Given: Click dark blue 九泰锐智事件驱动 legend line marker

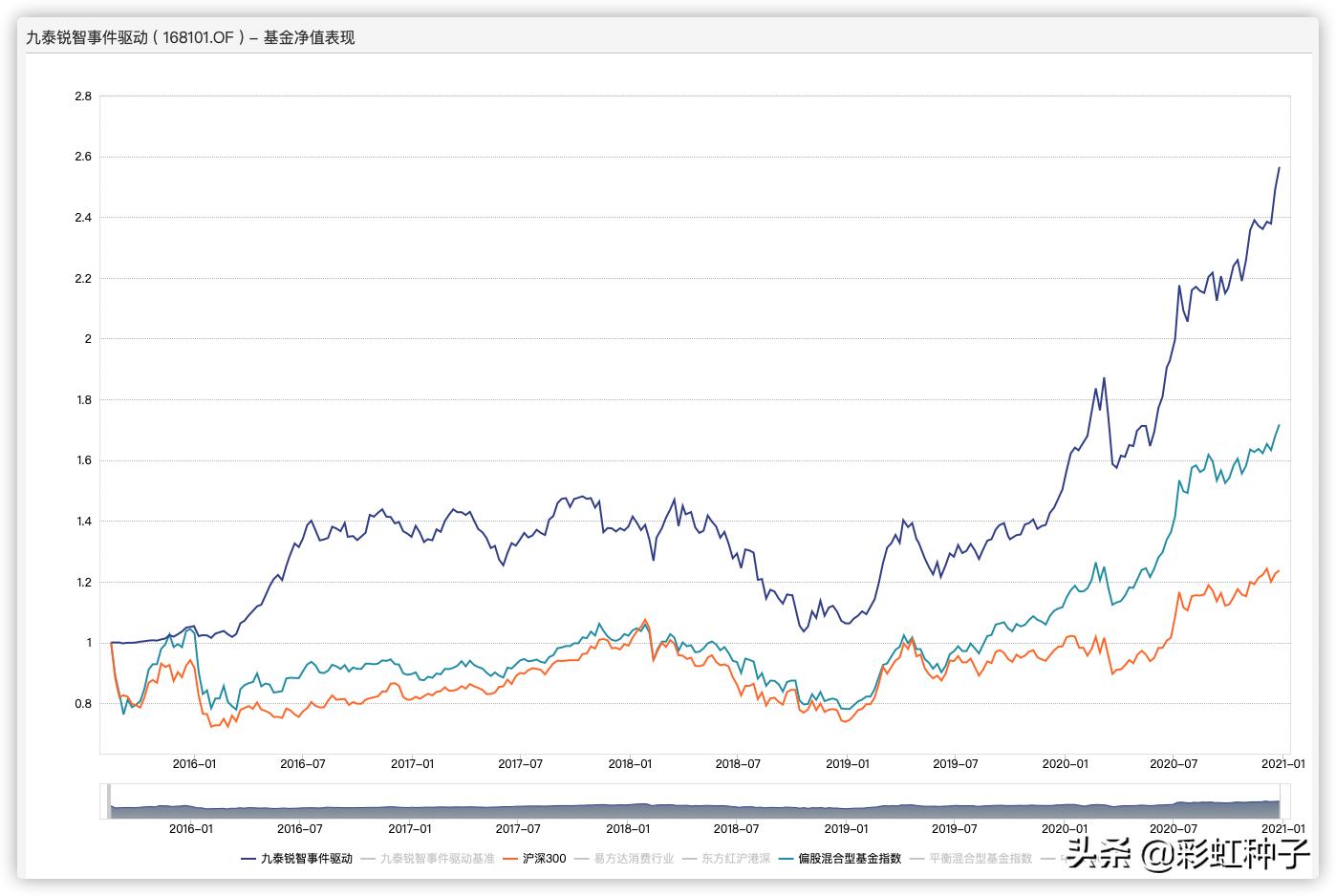Looking at the screenshot, I should [248, 859].
